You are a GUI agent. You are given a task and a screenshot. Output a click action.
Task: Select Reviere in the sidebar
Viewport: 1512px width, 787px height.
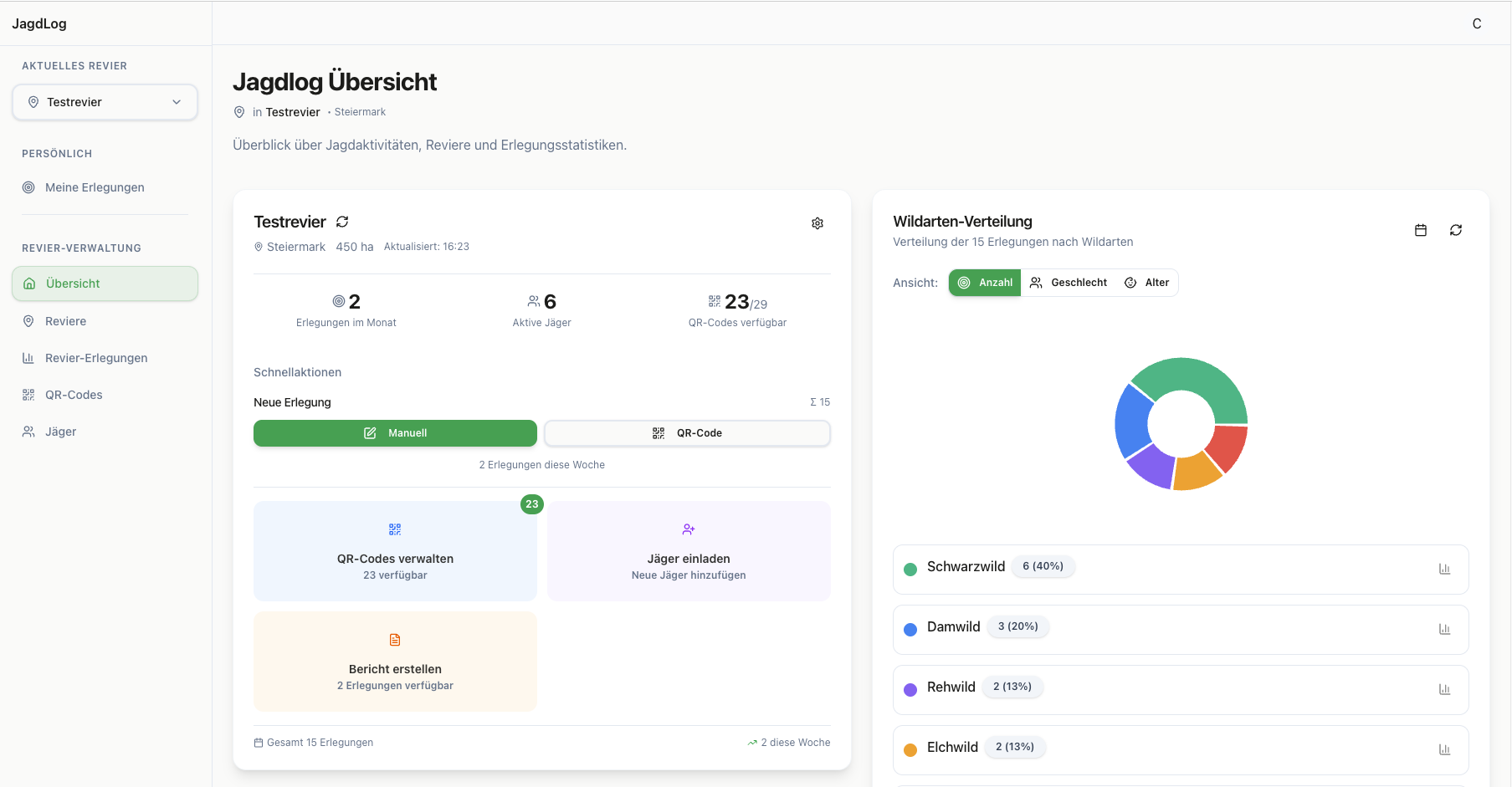(x=66, y=321)
